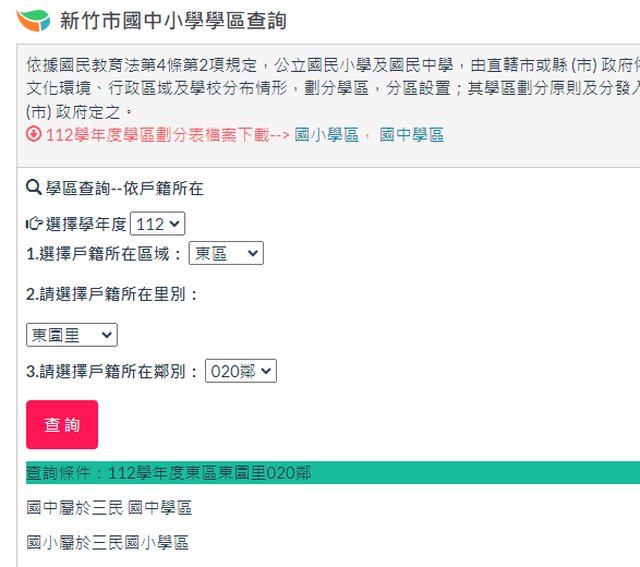Viewport: 640px width, 567px height.
Task: Click the page title 新竹市國中小學學區查詢
Action: pos(172,20)
